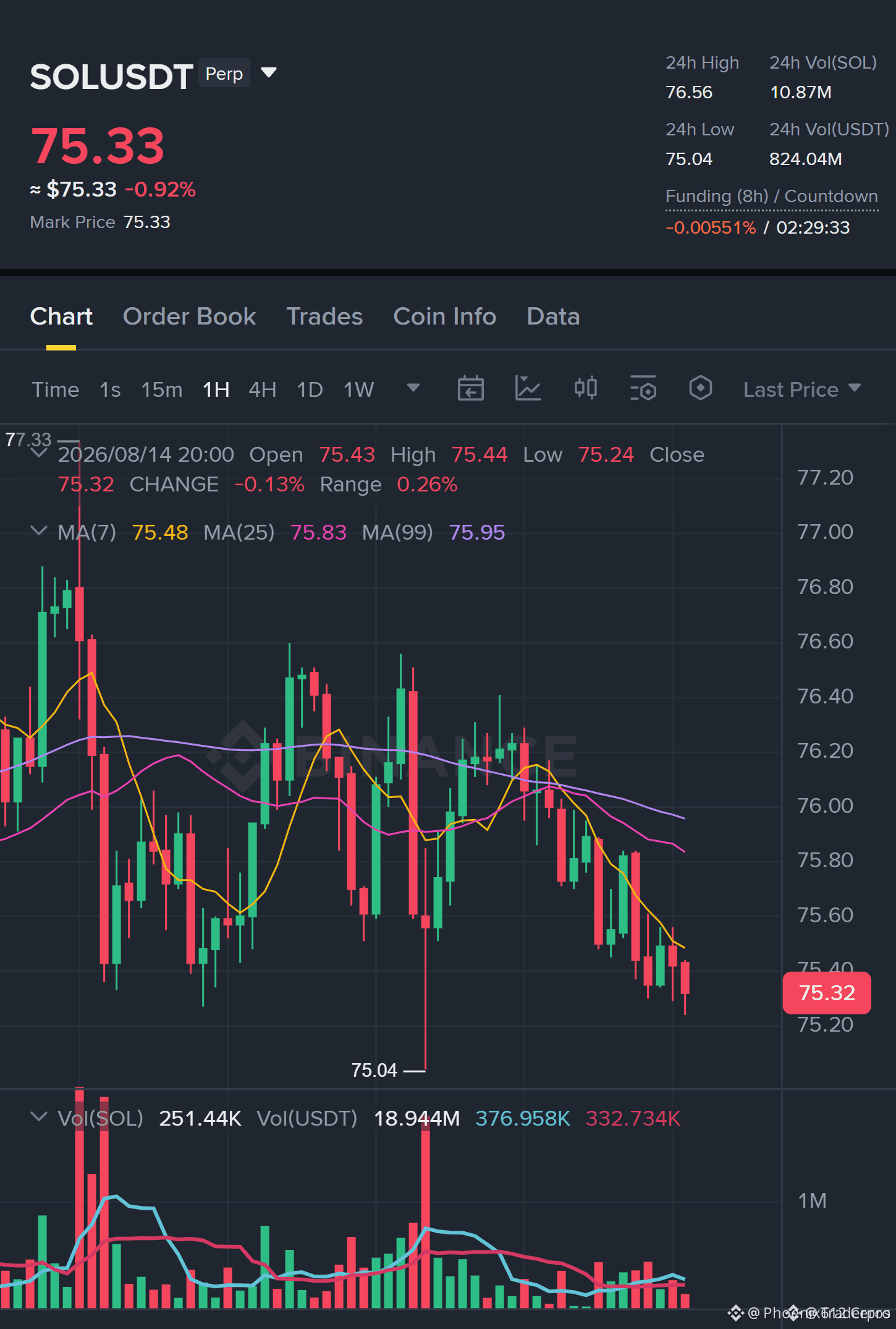Viewport: 896px width, 1329px height.
Task: Collapse the candle OHLC info row
Action: (39, 453)
